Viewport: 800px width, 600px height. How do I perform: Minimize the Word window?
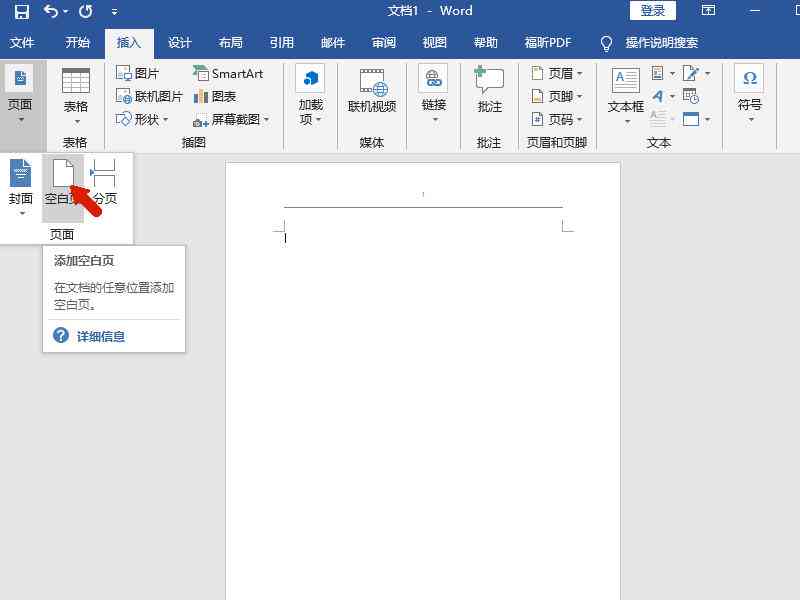coord(755,11)
